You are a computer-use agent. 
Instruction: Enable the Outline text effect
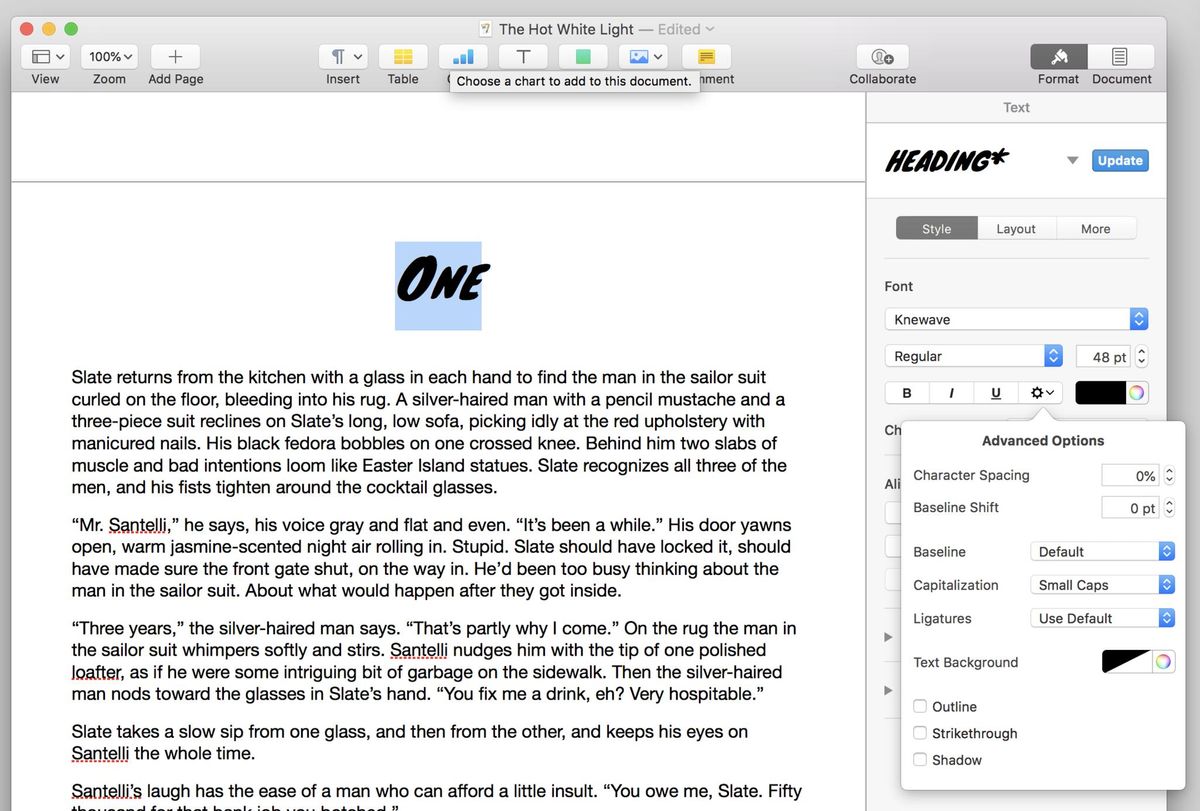pyautogui.click(x=919, y=706)
